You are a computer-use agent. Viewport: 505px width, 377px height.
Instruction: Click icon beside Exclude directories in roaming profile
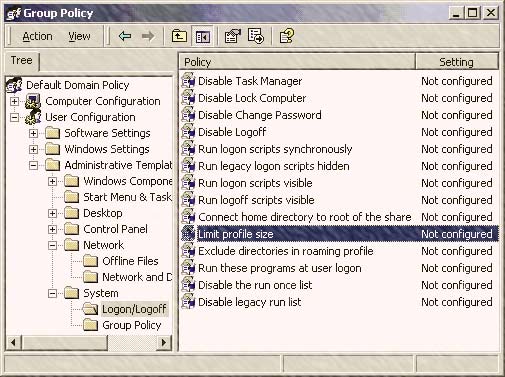(188, 251)
